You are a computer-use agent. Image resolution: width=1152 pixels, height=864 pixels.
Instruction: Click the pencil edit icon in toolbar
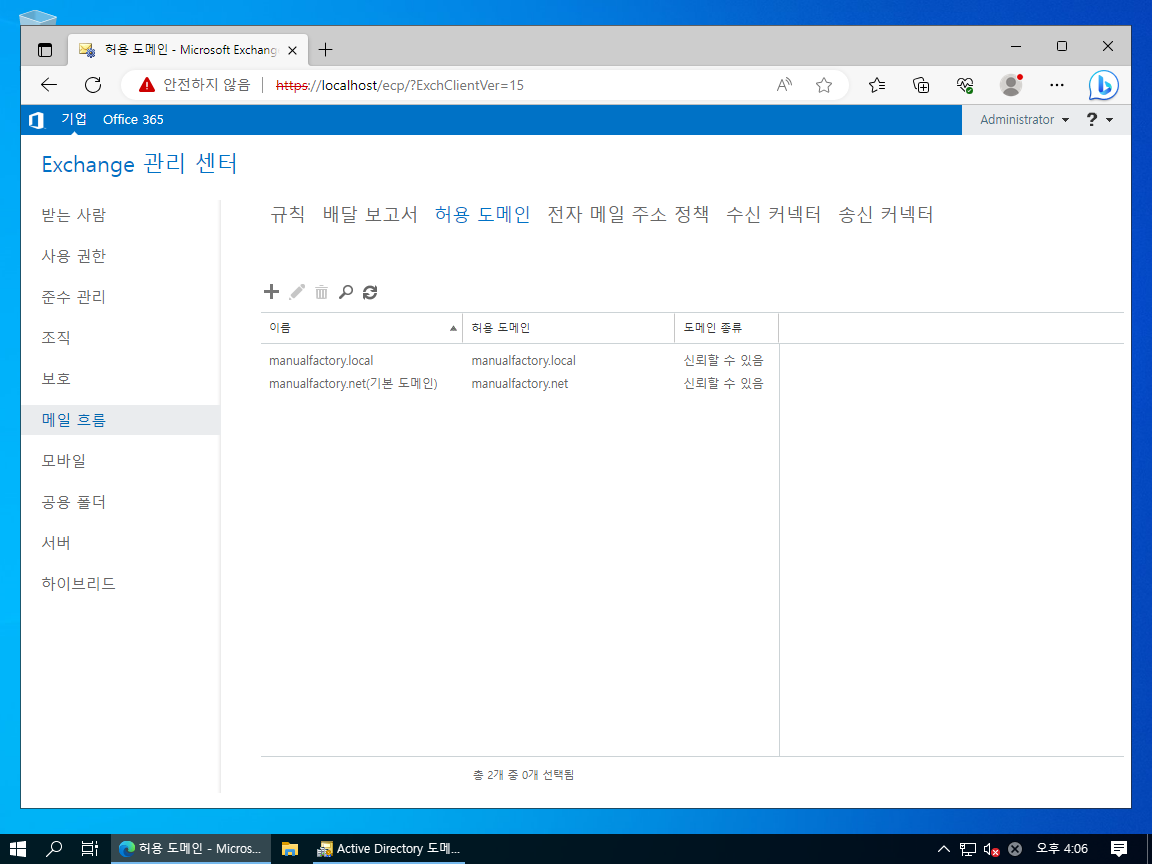tap(297, 292)
